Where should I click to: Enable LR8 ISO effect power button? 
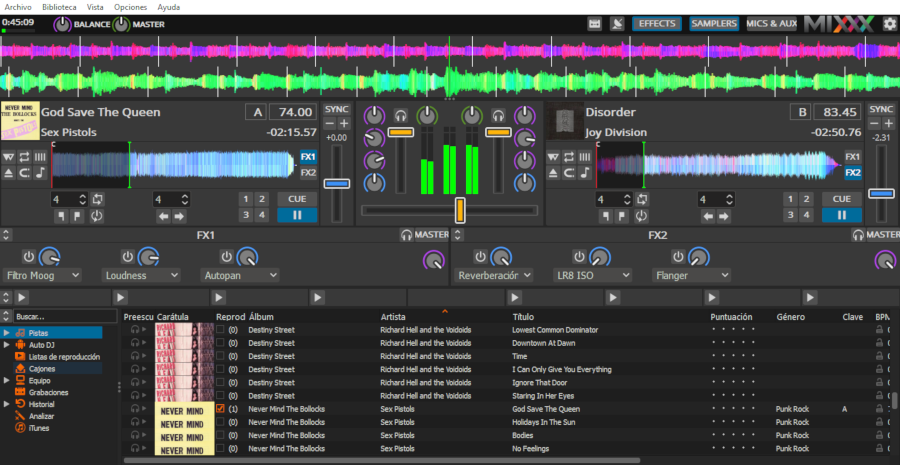tap(579, 256)
